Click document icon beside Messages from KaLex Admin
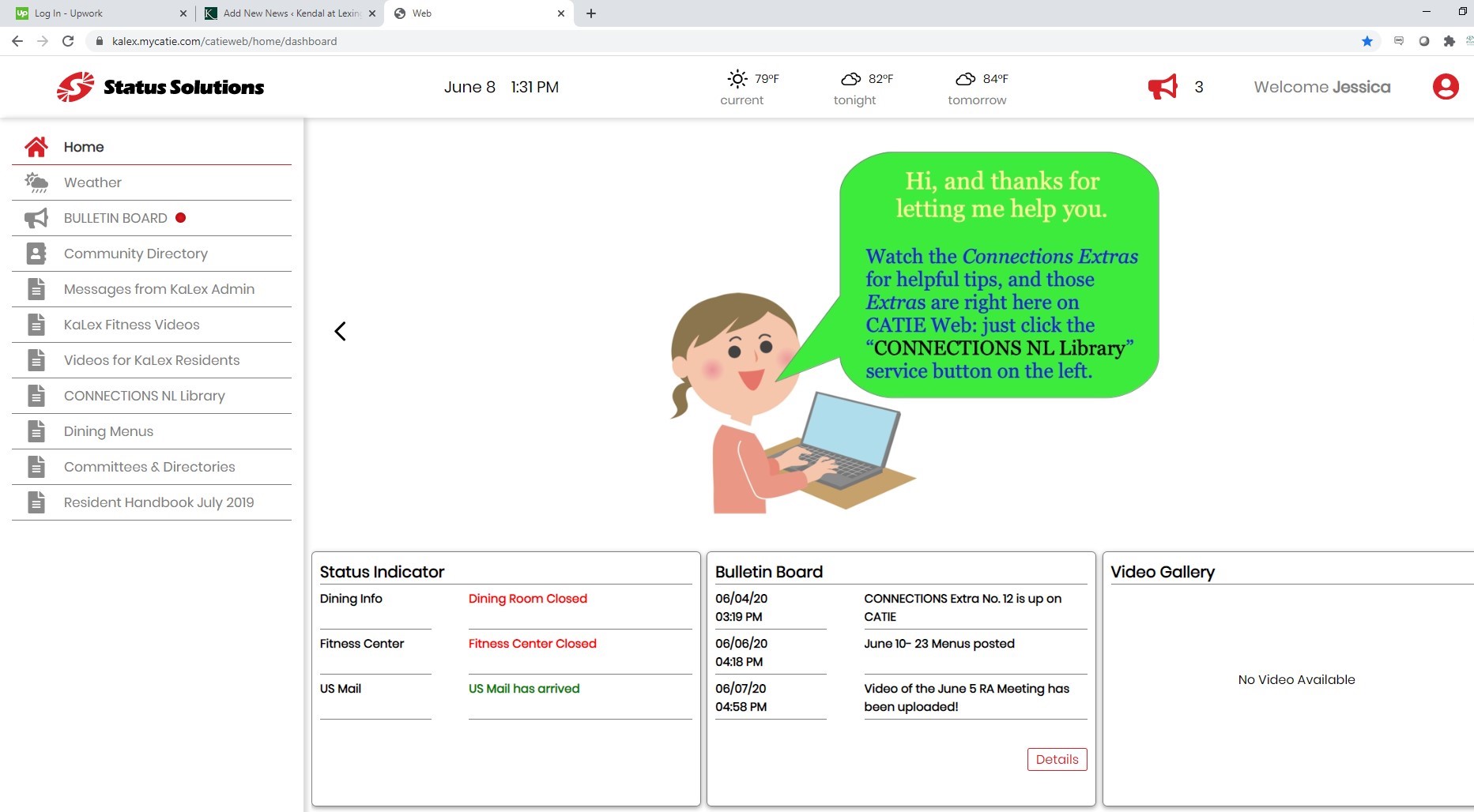 coord(36,289)
